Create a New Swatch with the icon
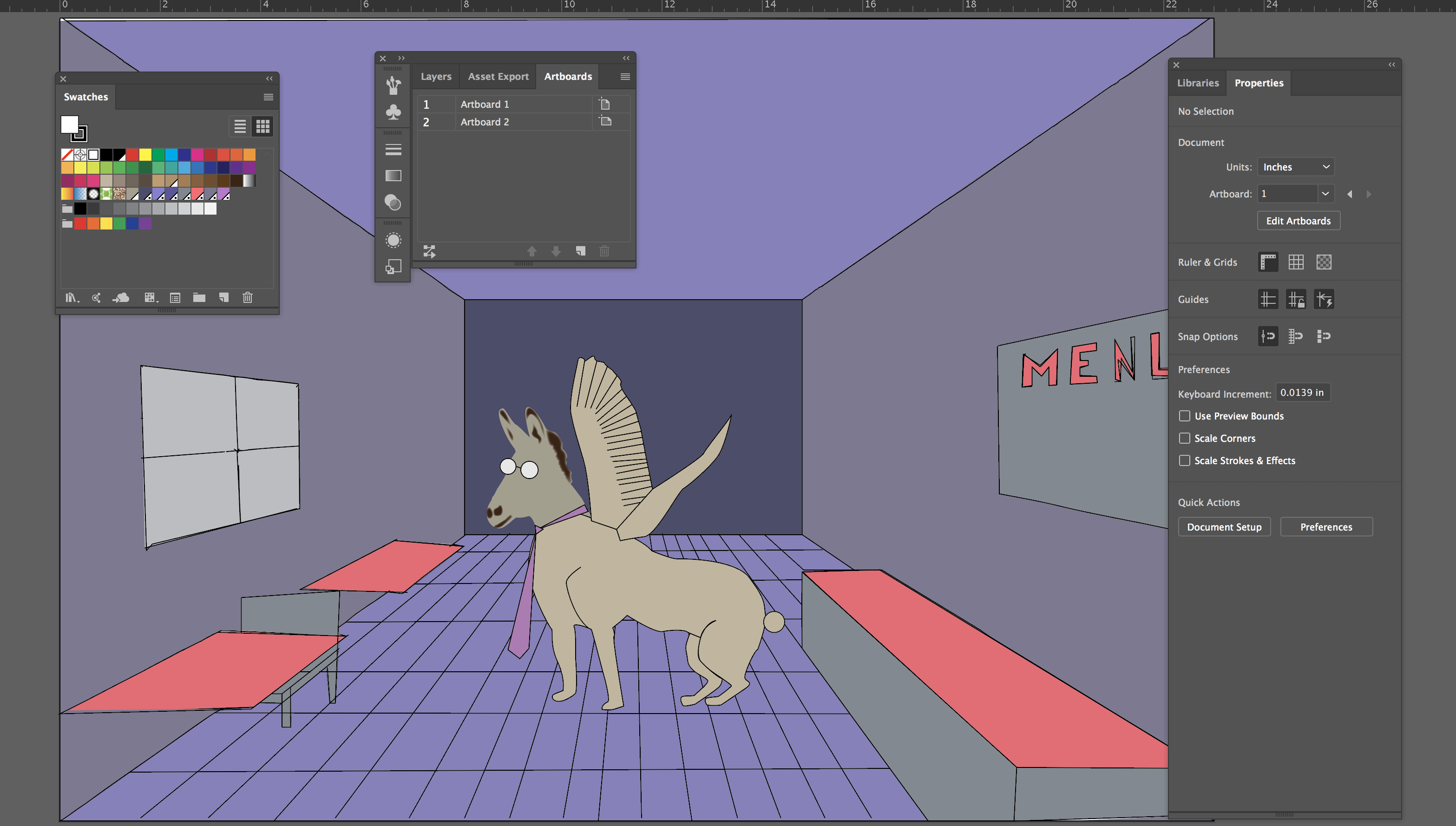The width and height of the screenshot is (1456, 826). [x=223, y=298]
